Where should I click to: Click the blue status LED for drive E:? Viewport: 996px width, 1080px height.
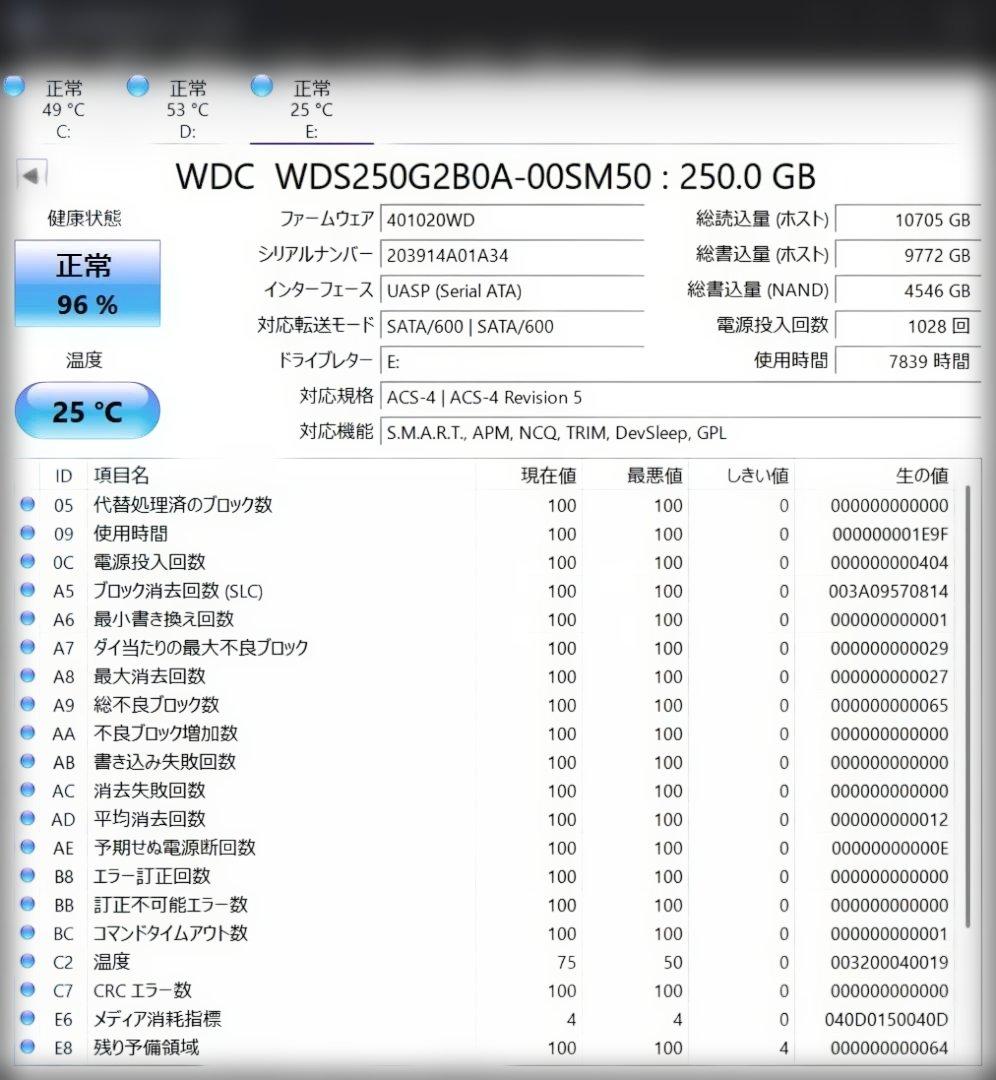262,86
